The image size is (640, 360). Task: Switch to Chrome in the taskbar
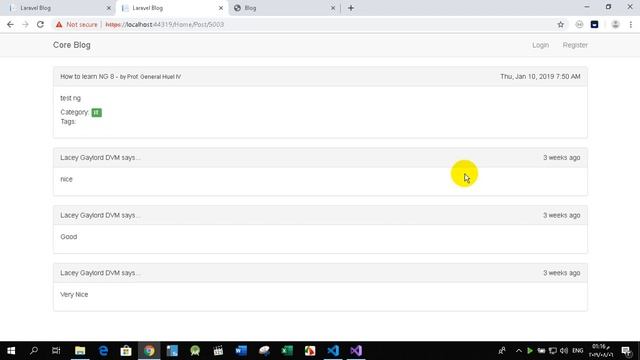point(149,351)
